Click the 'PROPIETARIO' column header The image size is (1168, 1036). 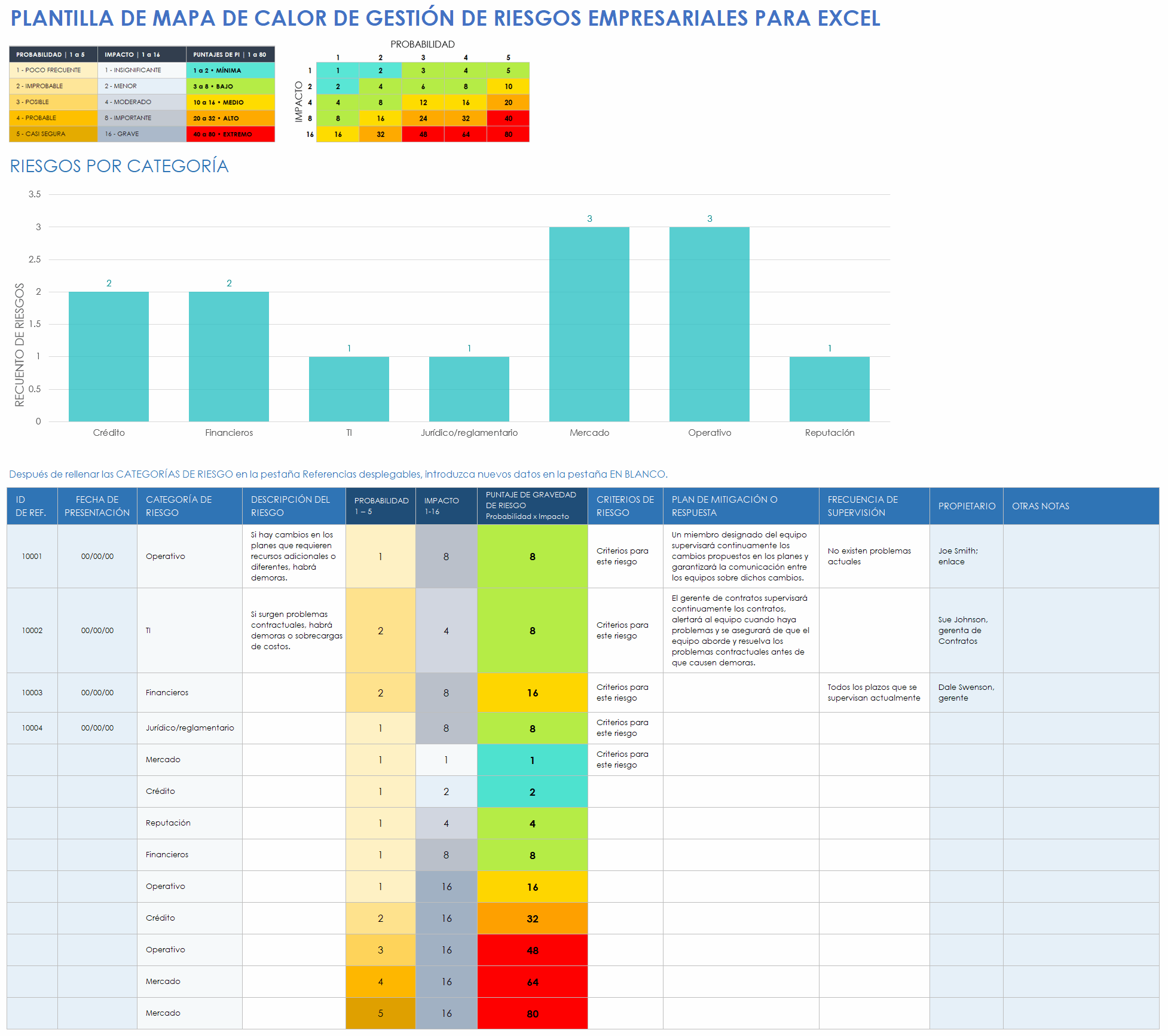coord(967,506)
